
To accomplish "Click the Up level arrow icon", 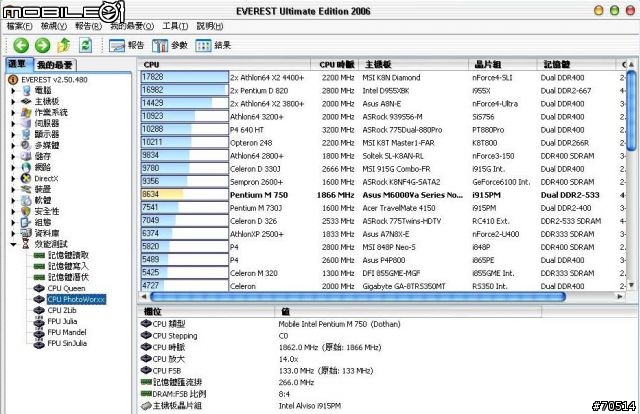I will pos(64,45).
